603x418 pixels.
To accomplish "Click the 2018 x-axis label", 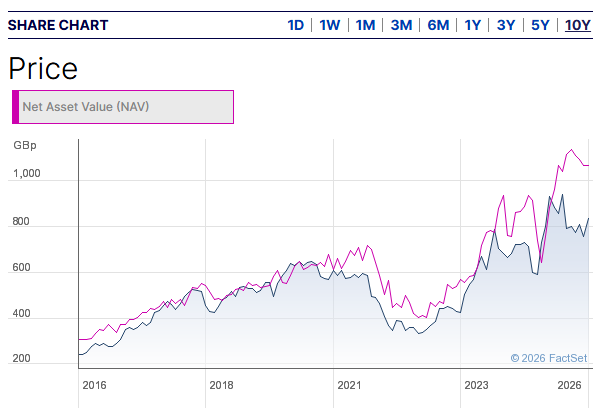I will (x=221, y=385).
